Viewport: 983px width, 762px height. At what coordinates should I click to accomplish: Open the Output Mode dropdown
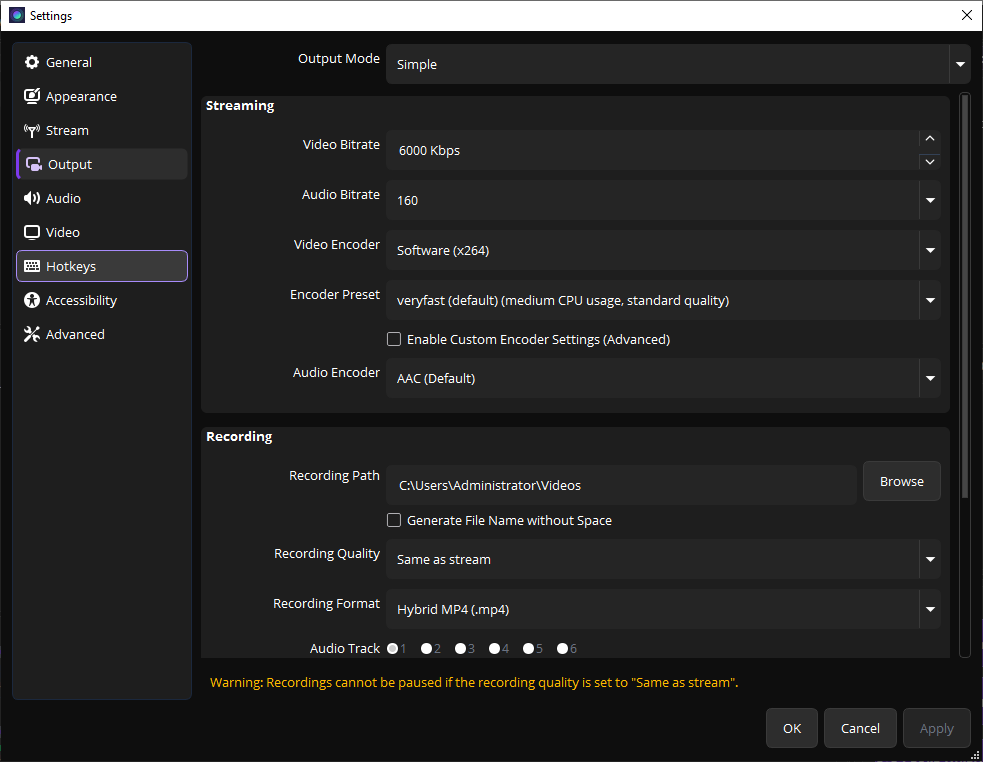(678, 64)
